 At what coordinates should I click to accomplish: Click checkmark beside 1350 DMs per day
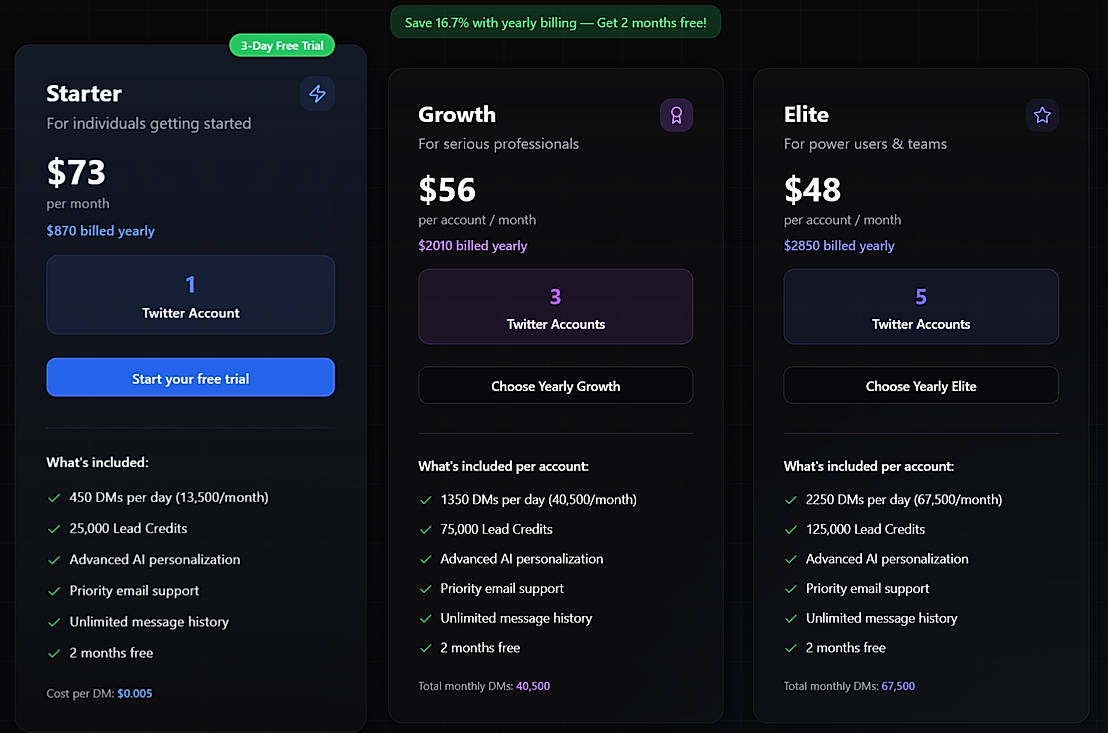pyautogui.click(x=426, y=499)
